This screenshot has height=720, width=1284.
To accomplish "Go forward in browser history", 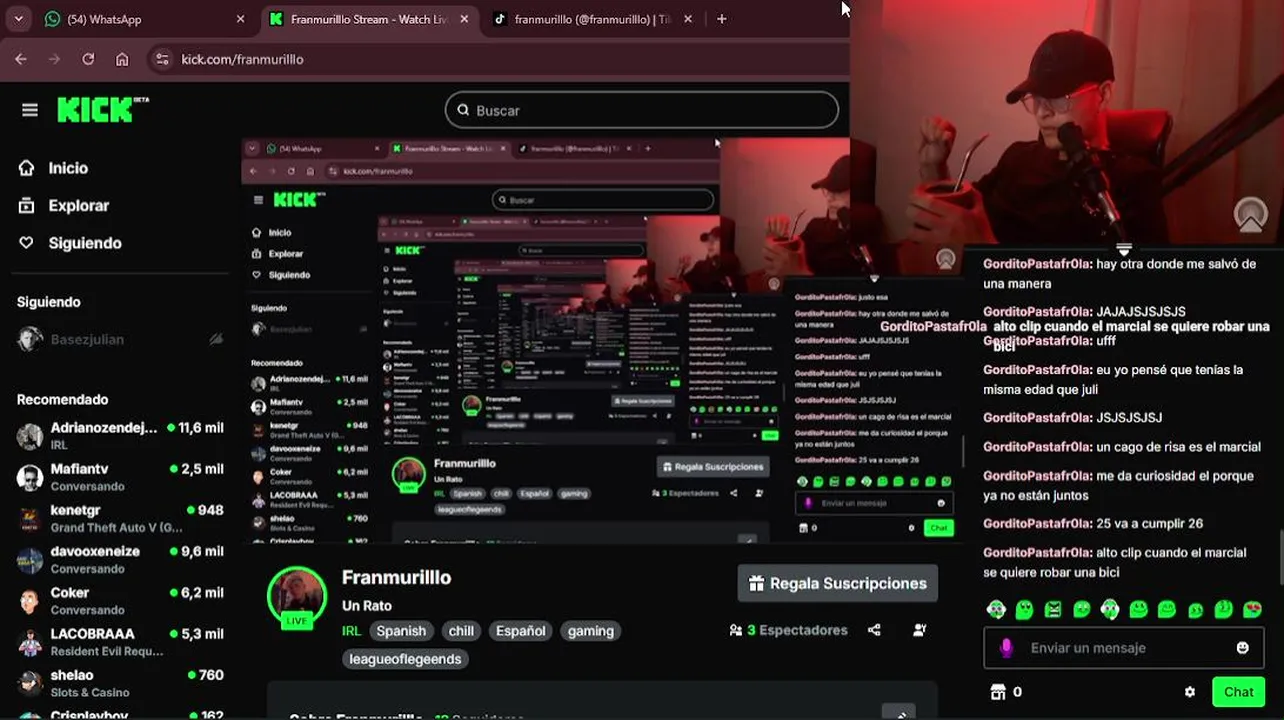I will tap(55, 59).
